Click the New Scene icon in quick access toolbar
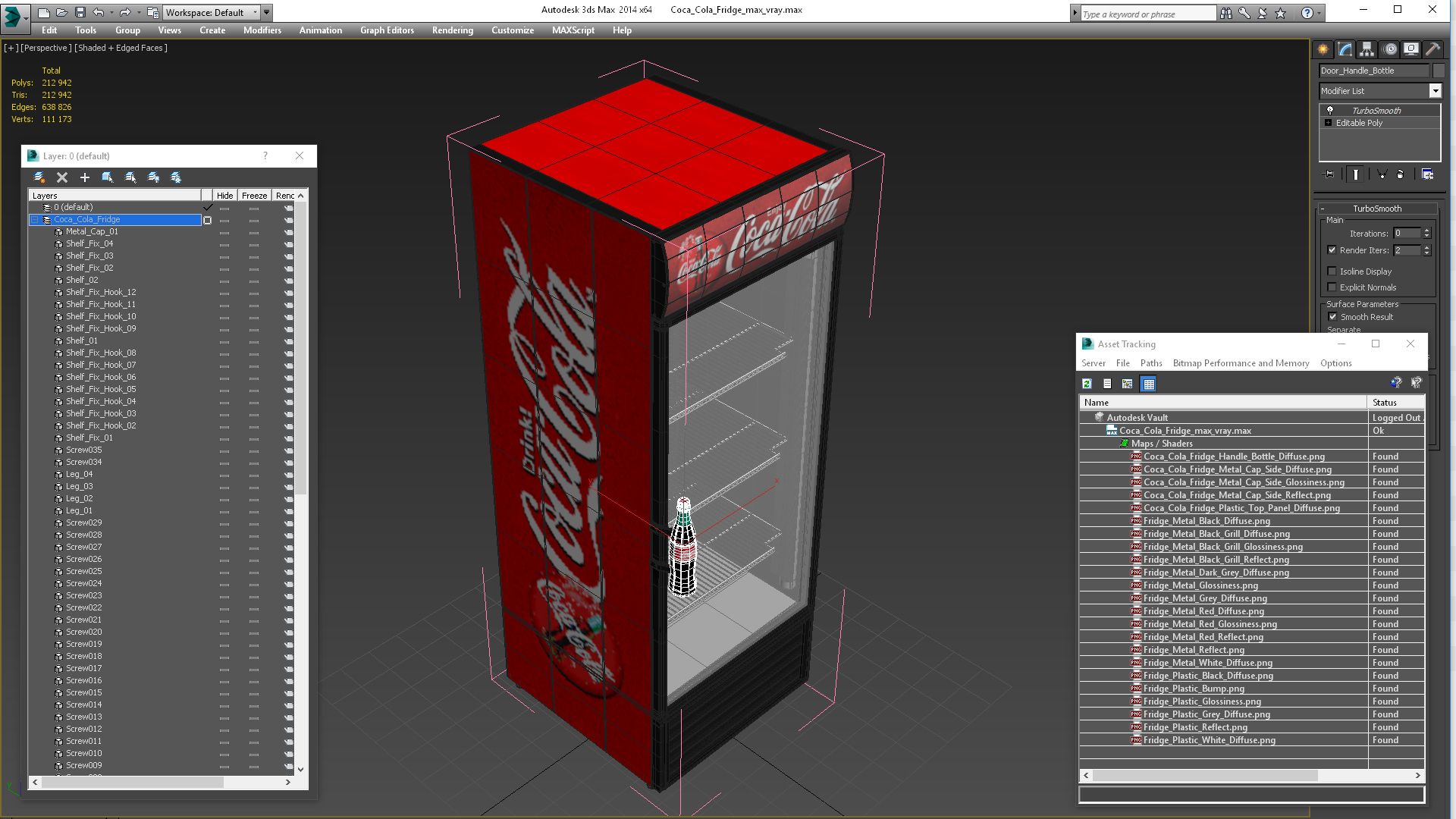 [x=44, y=12]
